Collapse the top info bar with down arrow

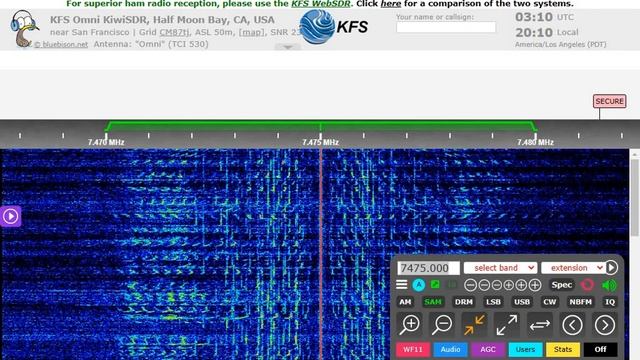tap(288, 47)
